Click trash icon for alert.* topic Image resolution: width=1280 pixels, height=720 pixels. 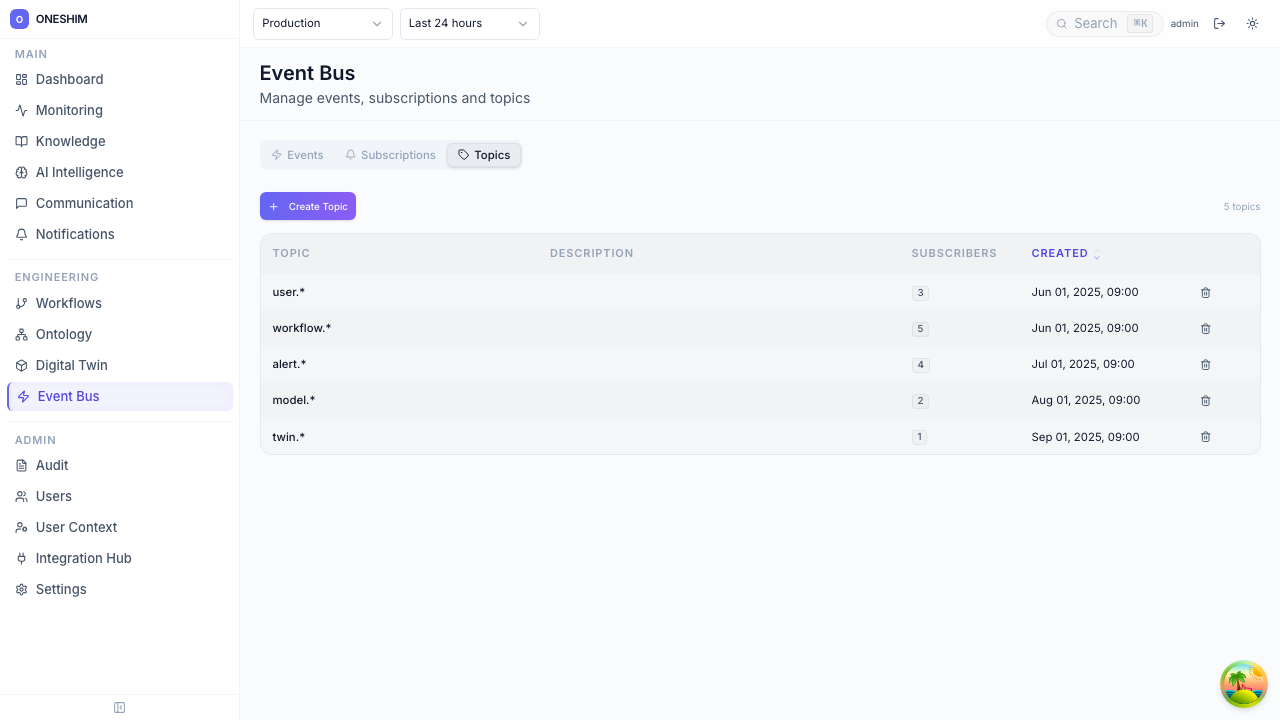coord(1205,365)
